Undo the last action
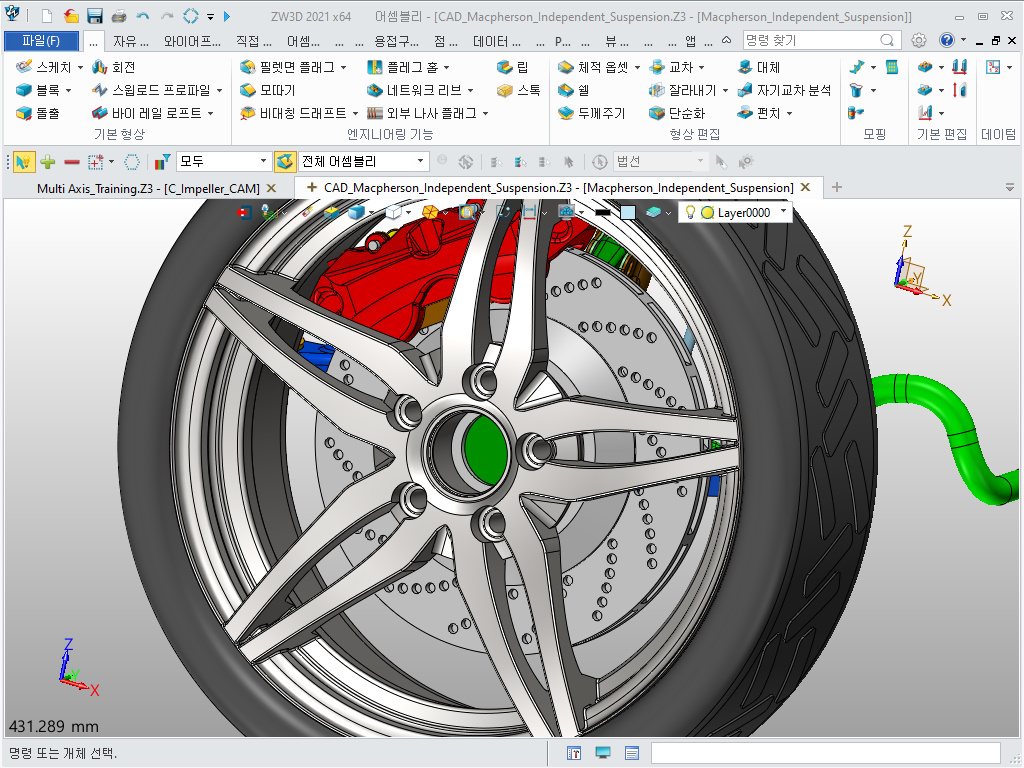 click(143, 16)
